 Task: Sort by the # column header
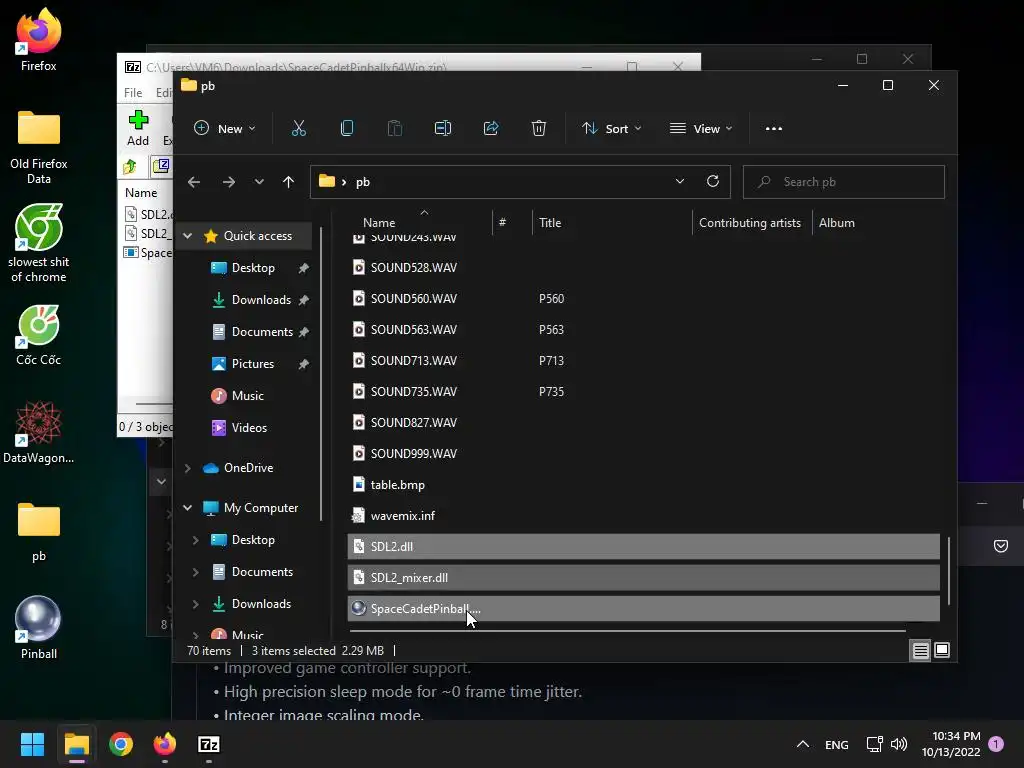pyautogui.click(x=502, y=223)
